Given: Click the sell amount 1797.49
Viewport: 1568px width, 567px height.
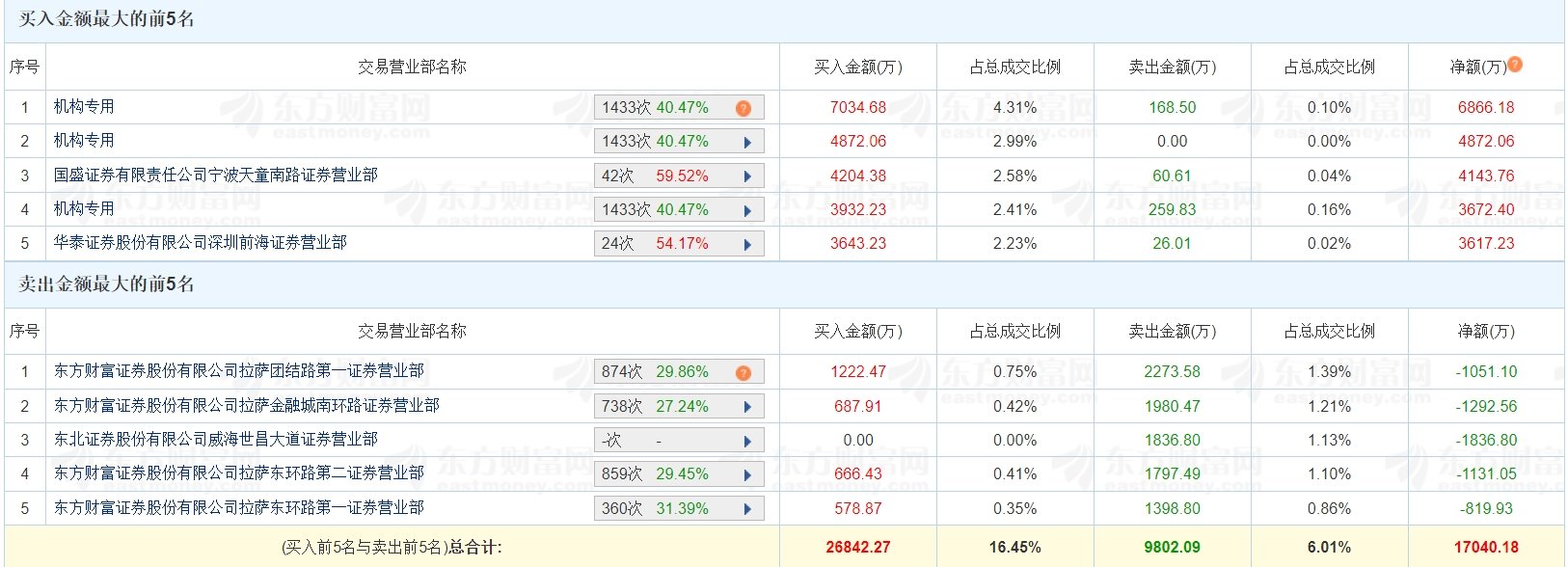Looking at the screenshot, I should (x=1173, y=474).
